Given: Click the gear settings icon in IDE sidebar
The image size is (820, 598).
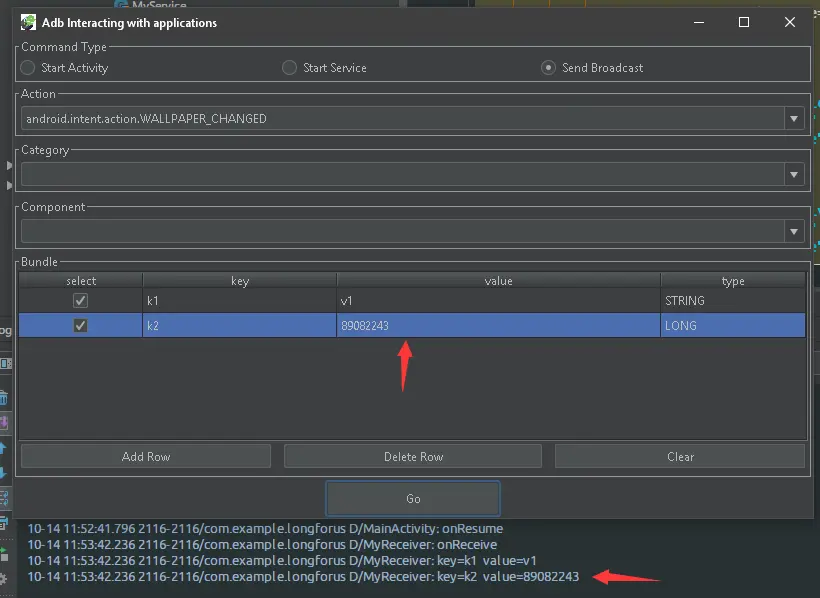Looking at the screenshot, I should point(3,579).
